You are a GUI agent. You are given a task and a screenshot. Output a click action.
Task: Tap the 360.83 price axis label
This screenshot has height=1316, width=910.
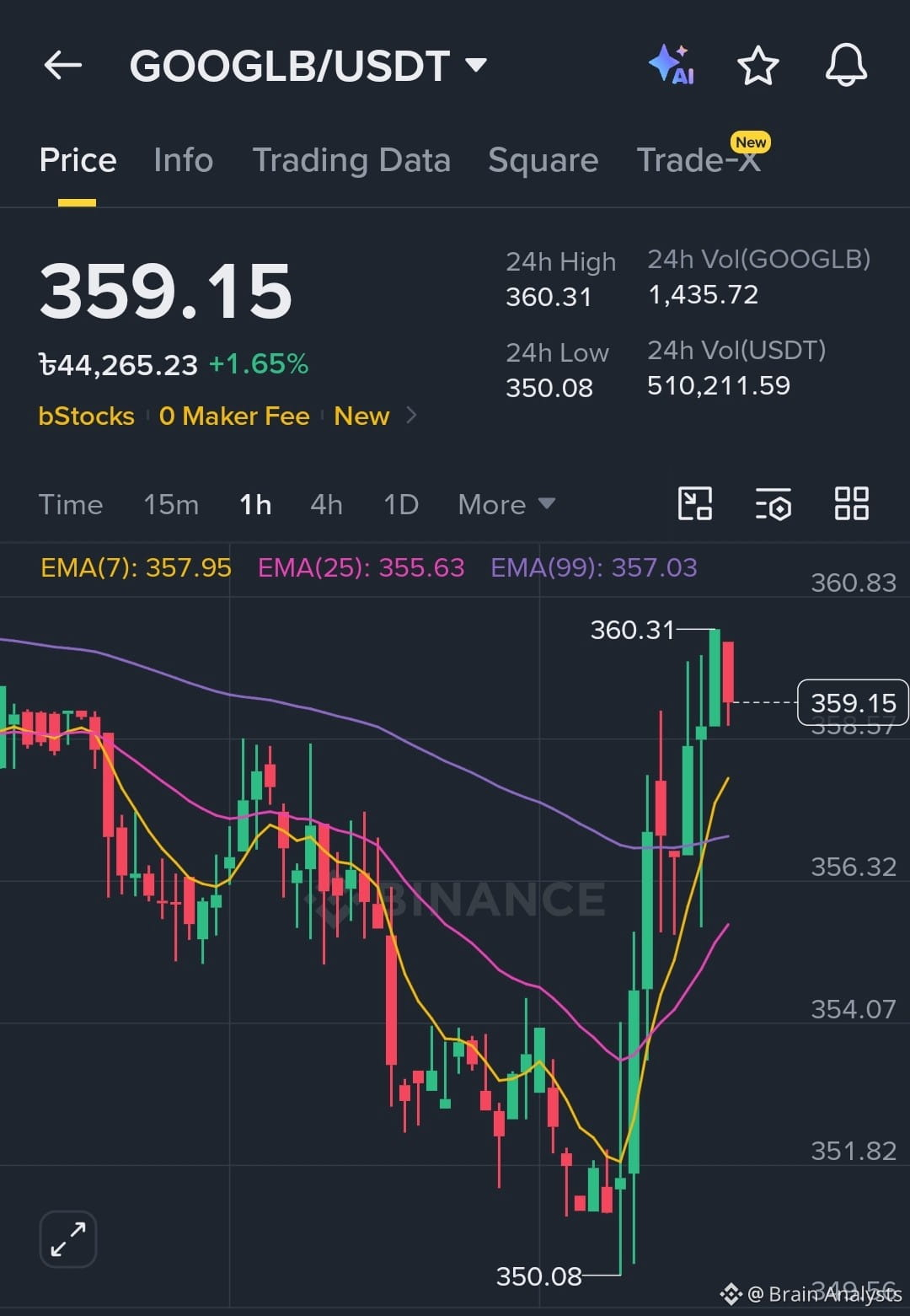(854, 583)
